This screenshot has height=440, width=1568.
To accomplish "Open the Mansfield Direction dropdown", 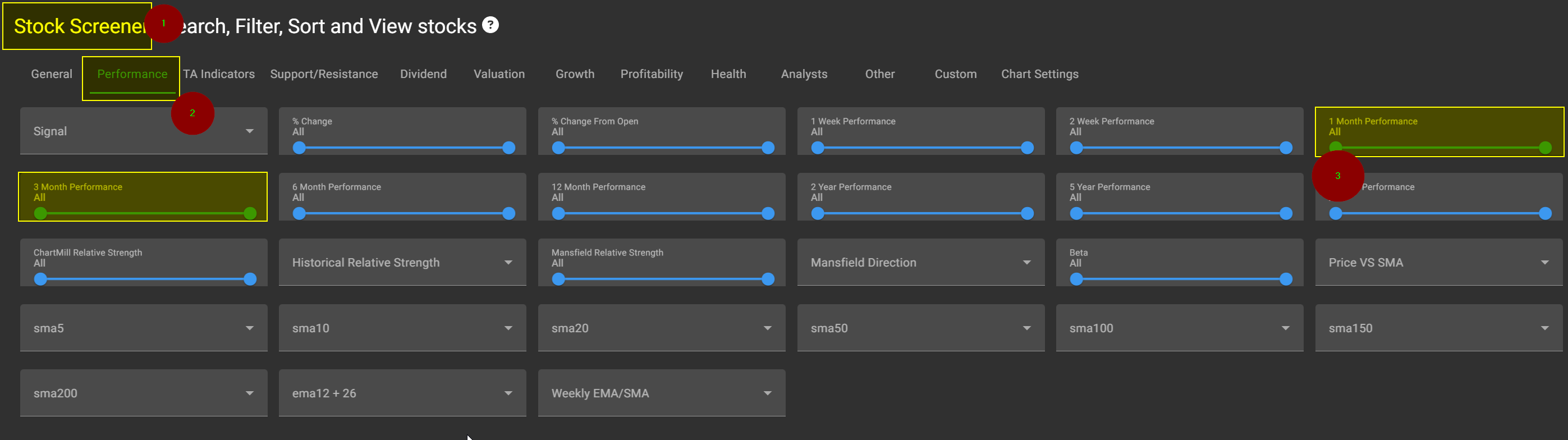I will pos(920,262).
